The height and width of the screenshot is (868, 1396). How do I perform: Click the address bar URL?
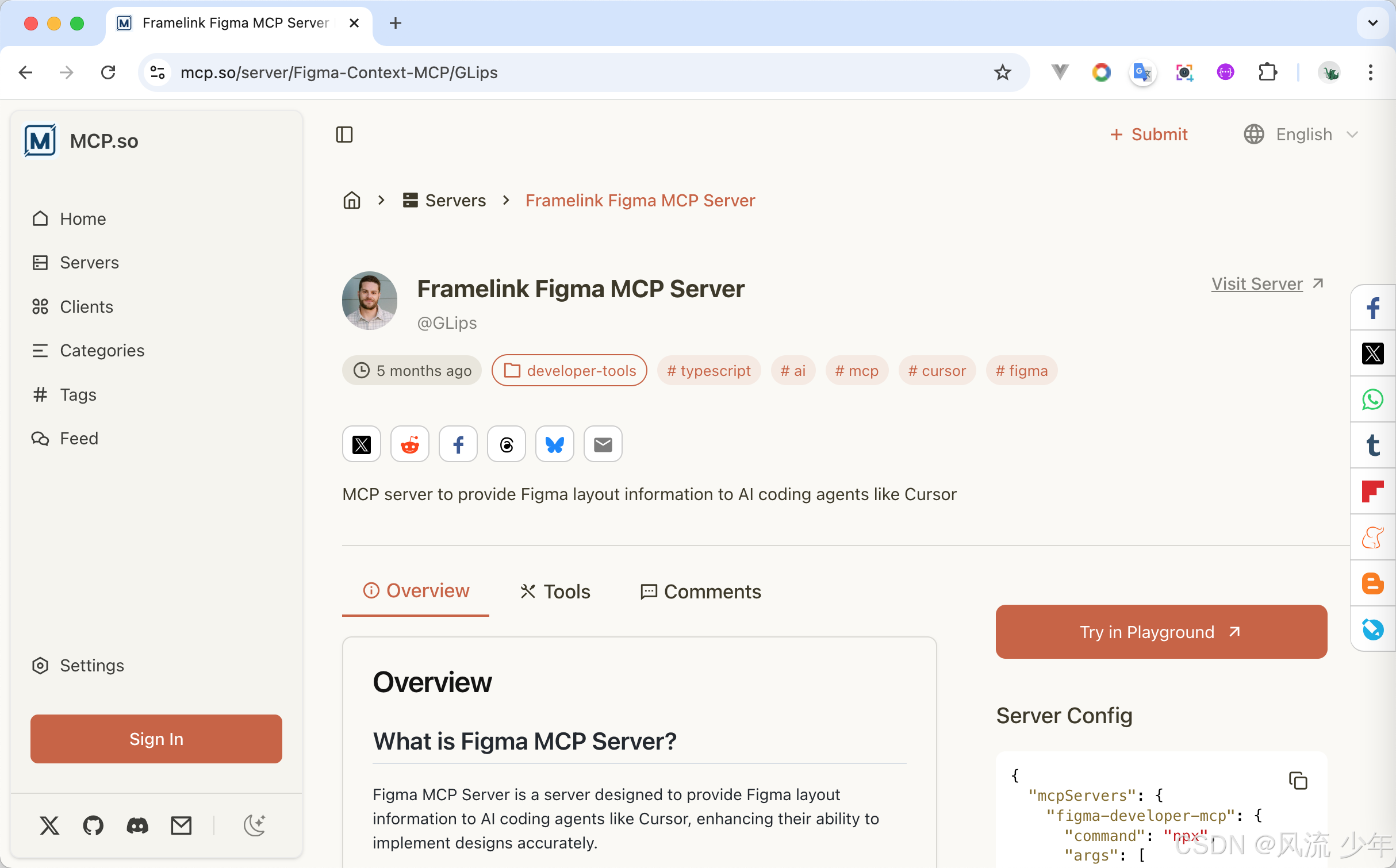click(x=339, y=72)
